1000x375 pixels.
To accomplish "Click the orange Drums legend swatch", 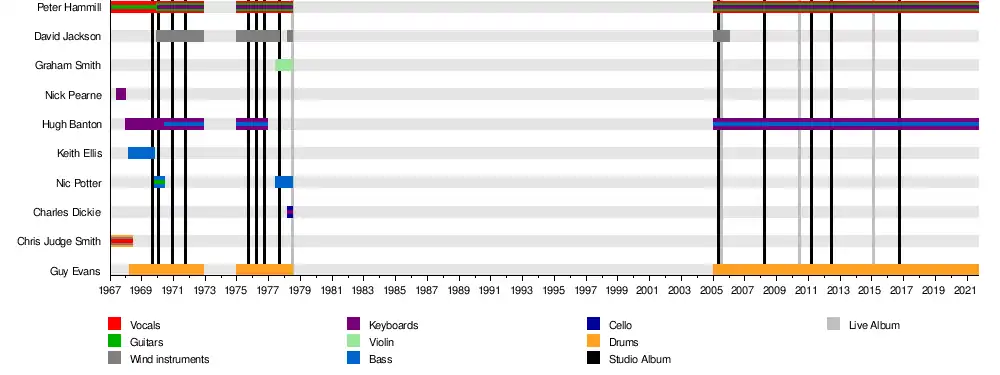I will pyautogui.click(x=593, y=341).
